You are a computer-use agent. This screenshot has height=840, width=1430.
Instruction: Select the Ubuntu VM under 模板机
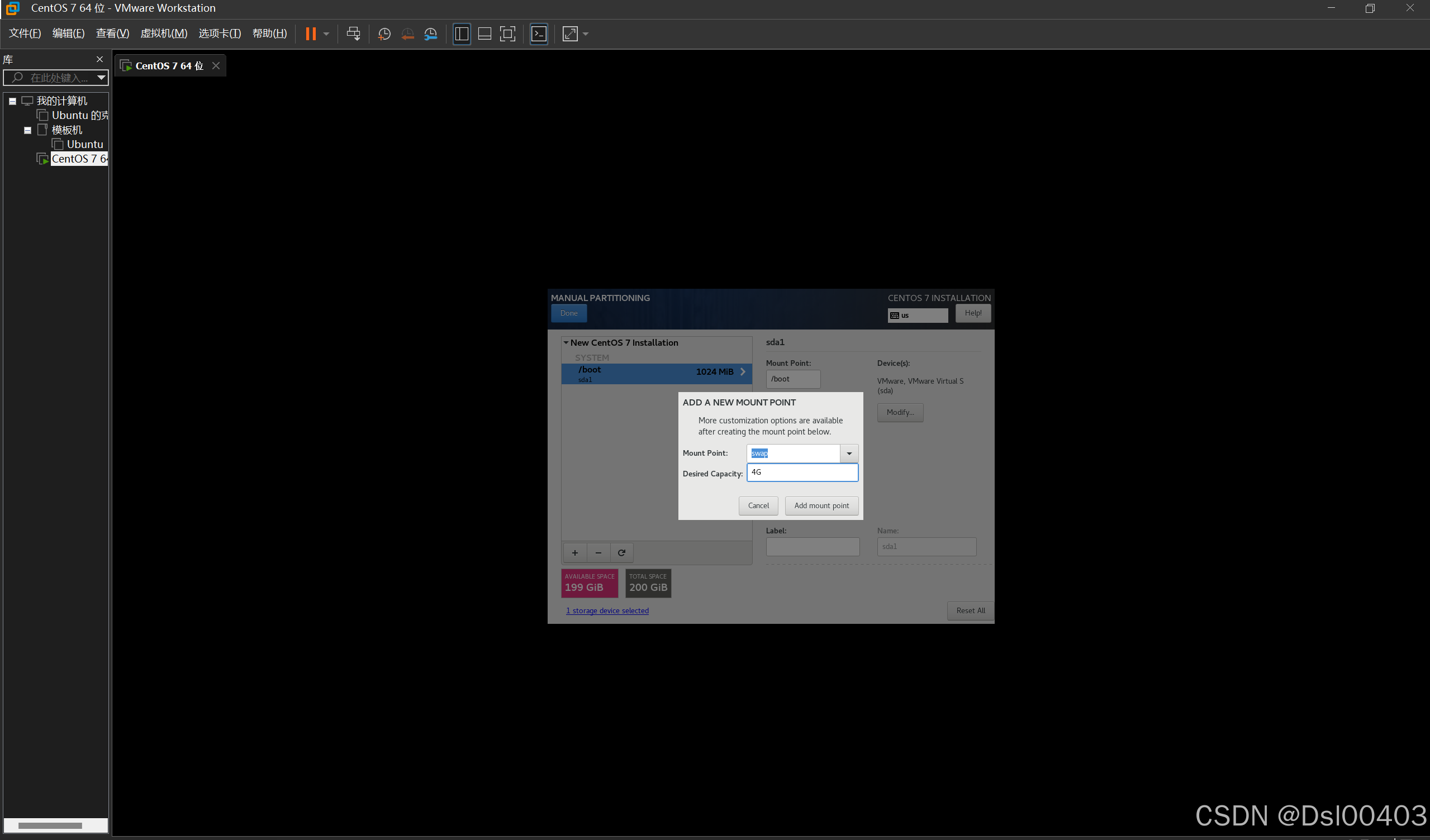point(84,144)
